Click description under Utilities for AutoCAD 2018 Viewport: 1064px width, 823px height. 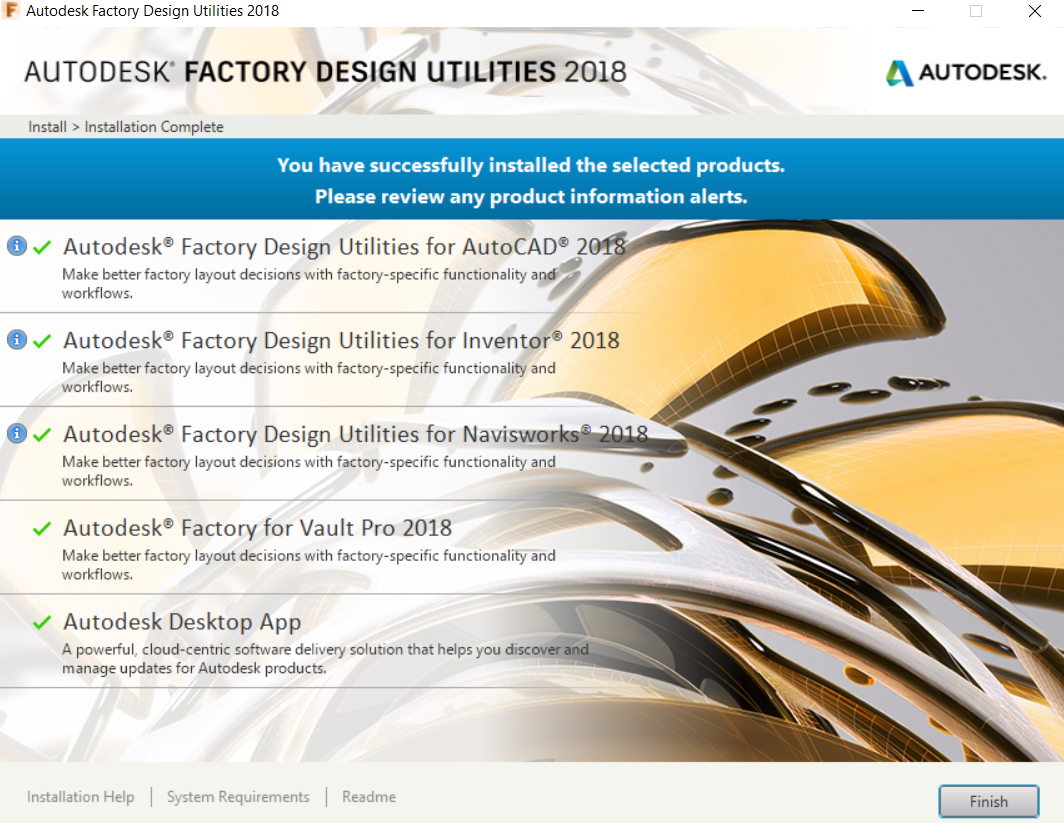(309, 284)
